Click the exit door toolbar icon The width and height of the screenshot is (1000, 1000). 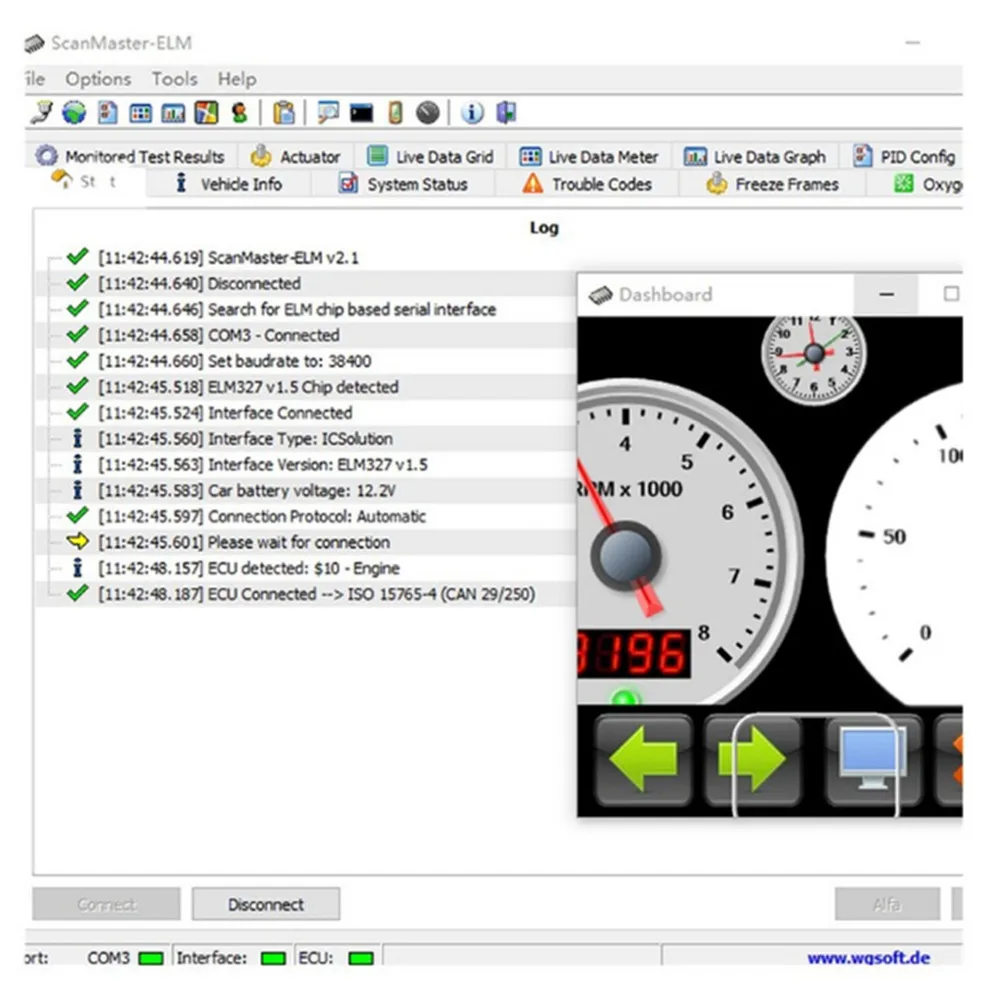[506, 113]
